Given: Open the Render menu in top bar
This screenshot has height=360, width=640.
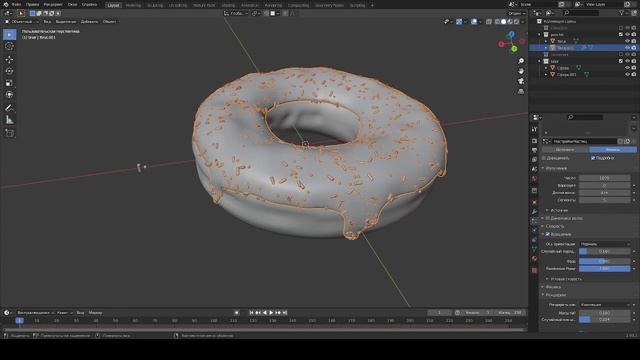Looking at the screenshot, I should (x=53, y=4).
